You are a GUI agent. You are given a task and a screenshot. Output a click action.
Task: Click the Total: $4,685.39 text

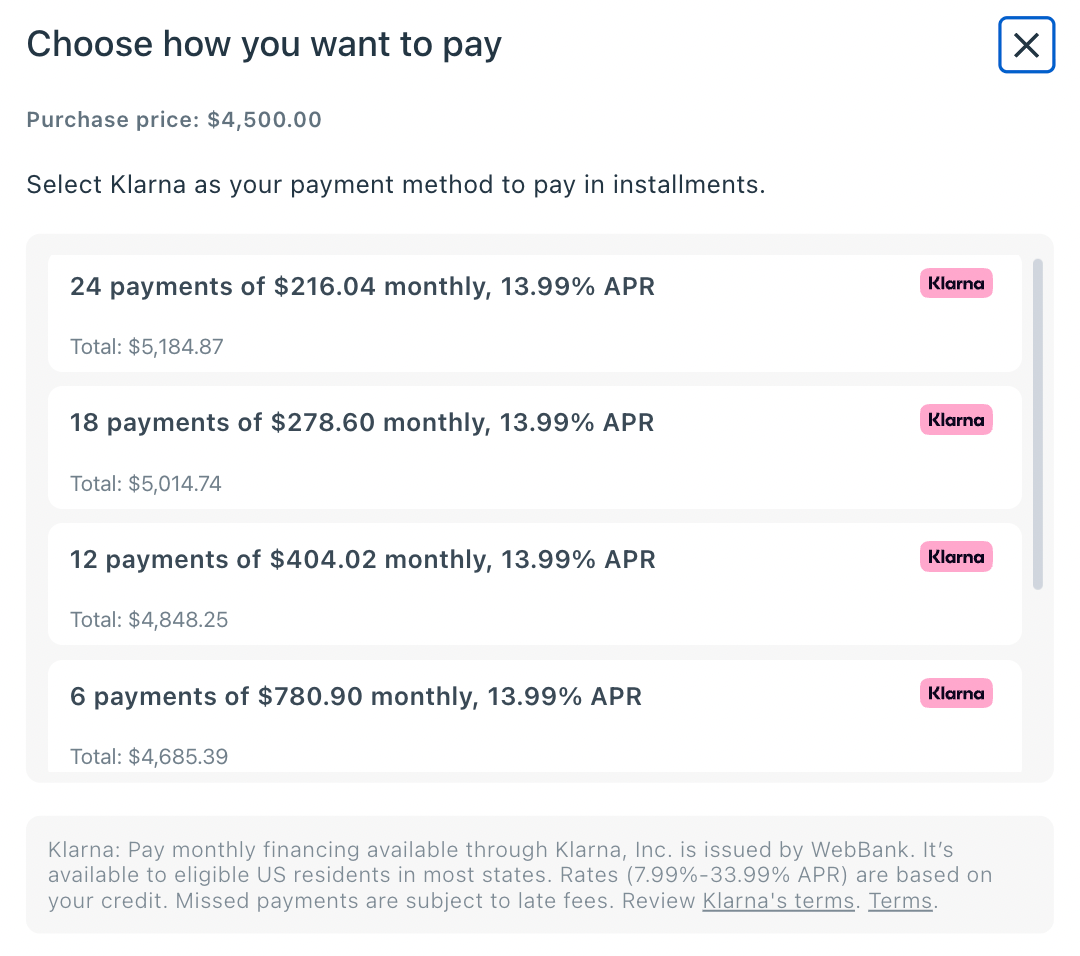tap(149, 756)
